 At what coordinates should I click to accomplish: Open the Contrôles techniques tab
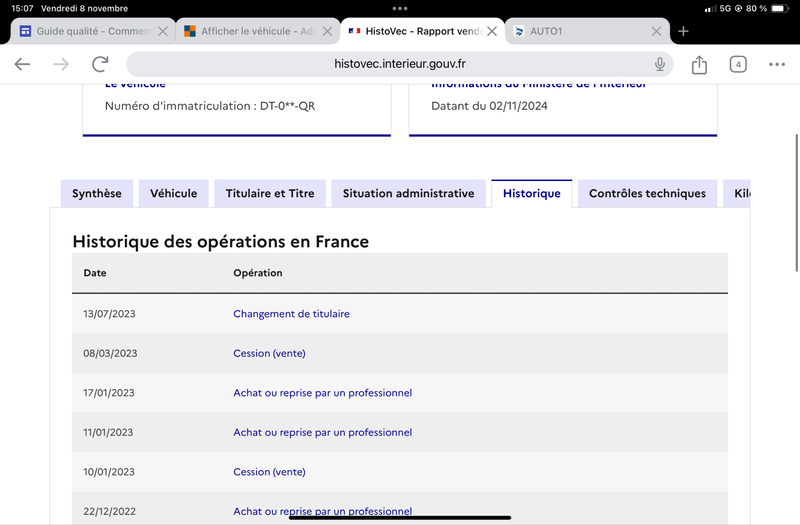click(647, 193)
